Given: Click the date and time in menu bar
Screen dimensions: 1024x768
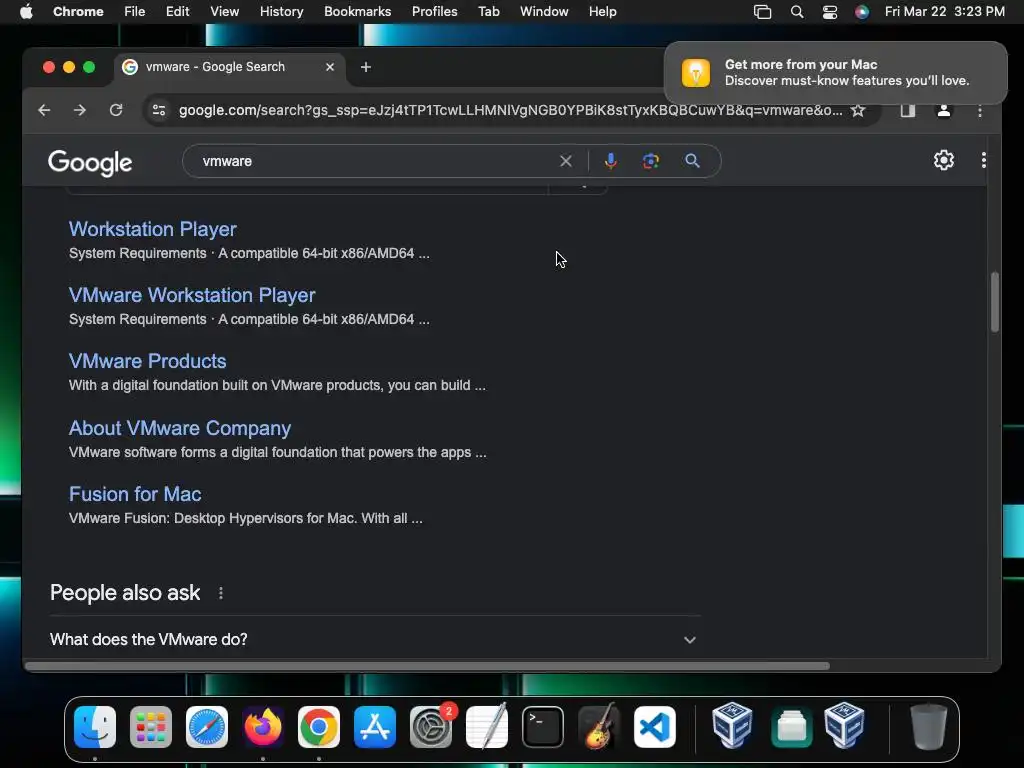Looking at the screenshot, I should tap(944, 12).
